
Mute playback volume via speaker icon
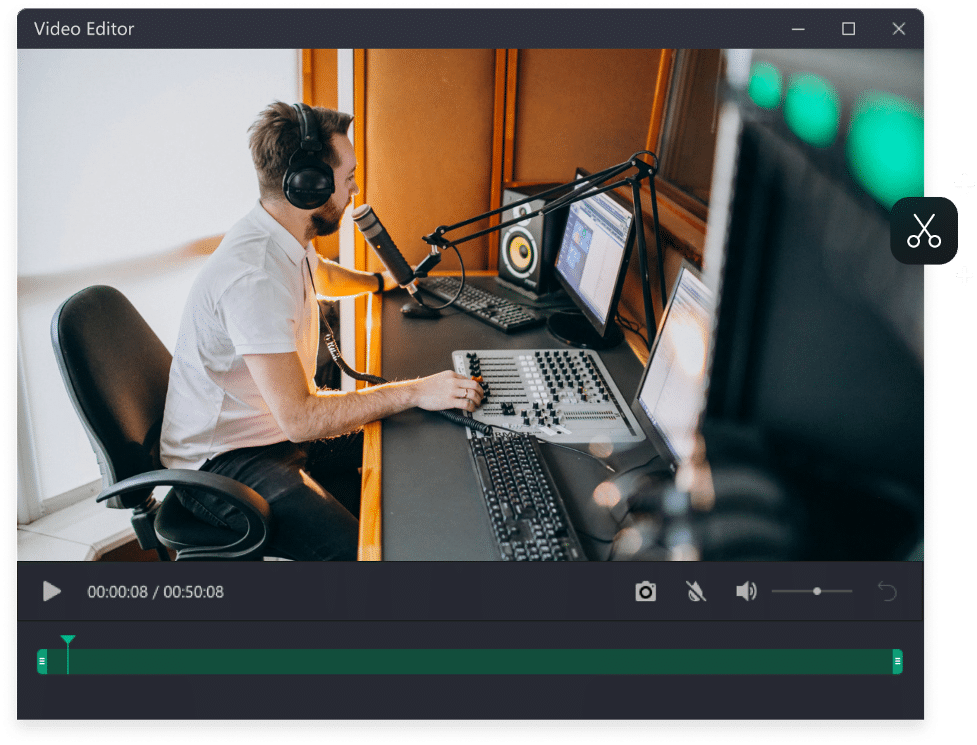(746, 591)
